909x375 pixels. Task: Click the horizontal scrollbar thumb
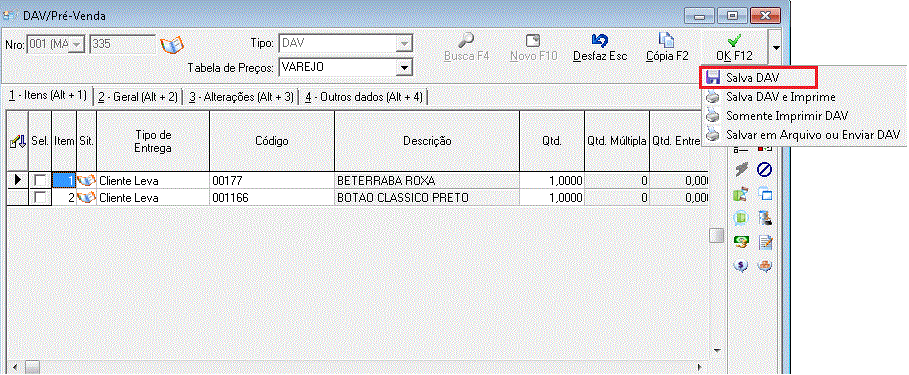coord(32,367)
